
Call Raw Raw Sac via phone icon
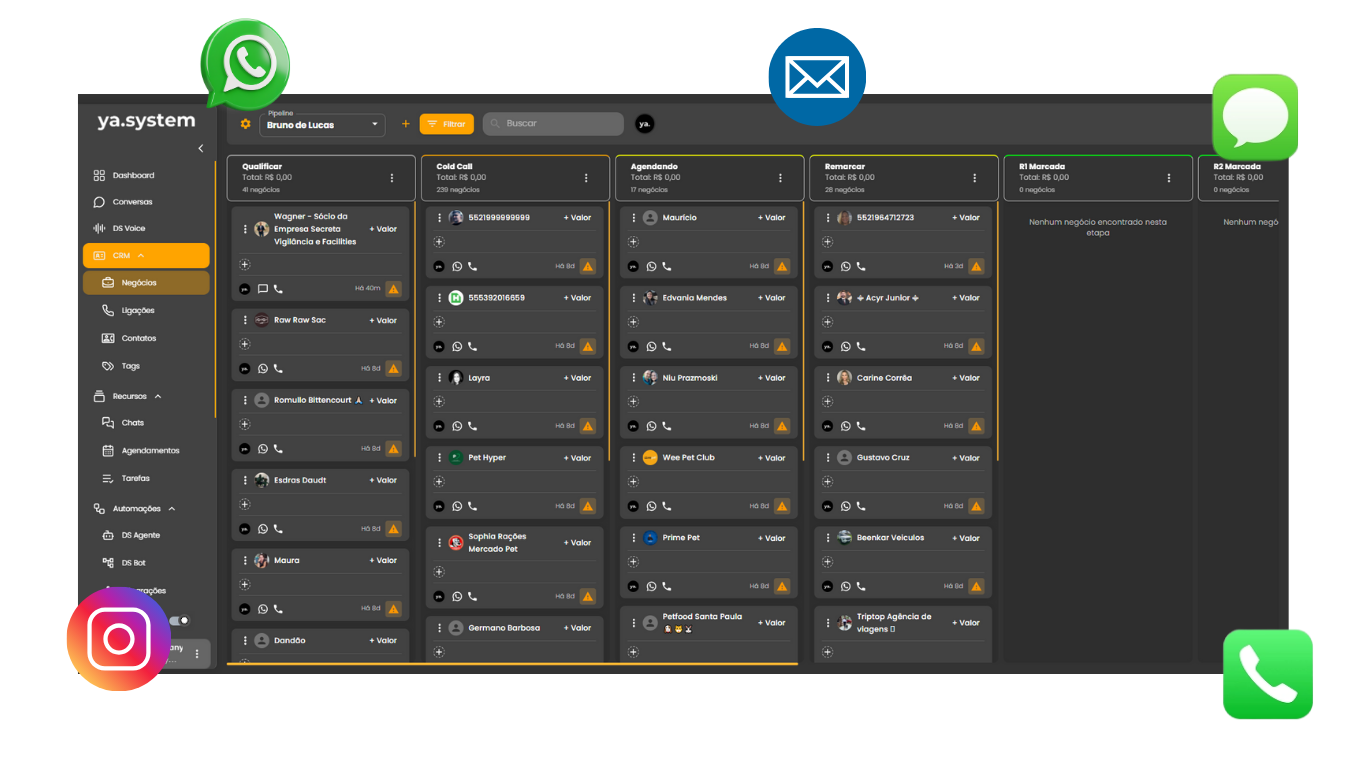(278, 369)
